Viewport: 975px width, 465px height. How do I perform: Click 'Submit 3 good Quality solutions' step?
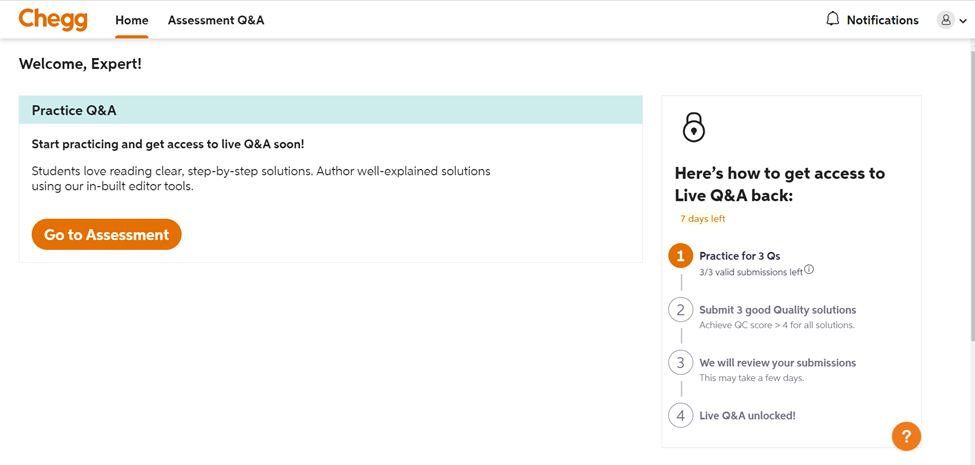pos(777,310)
